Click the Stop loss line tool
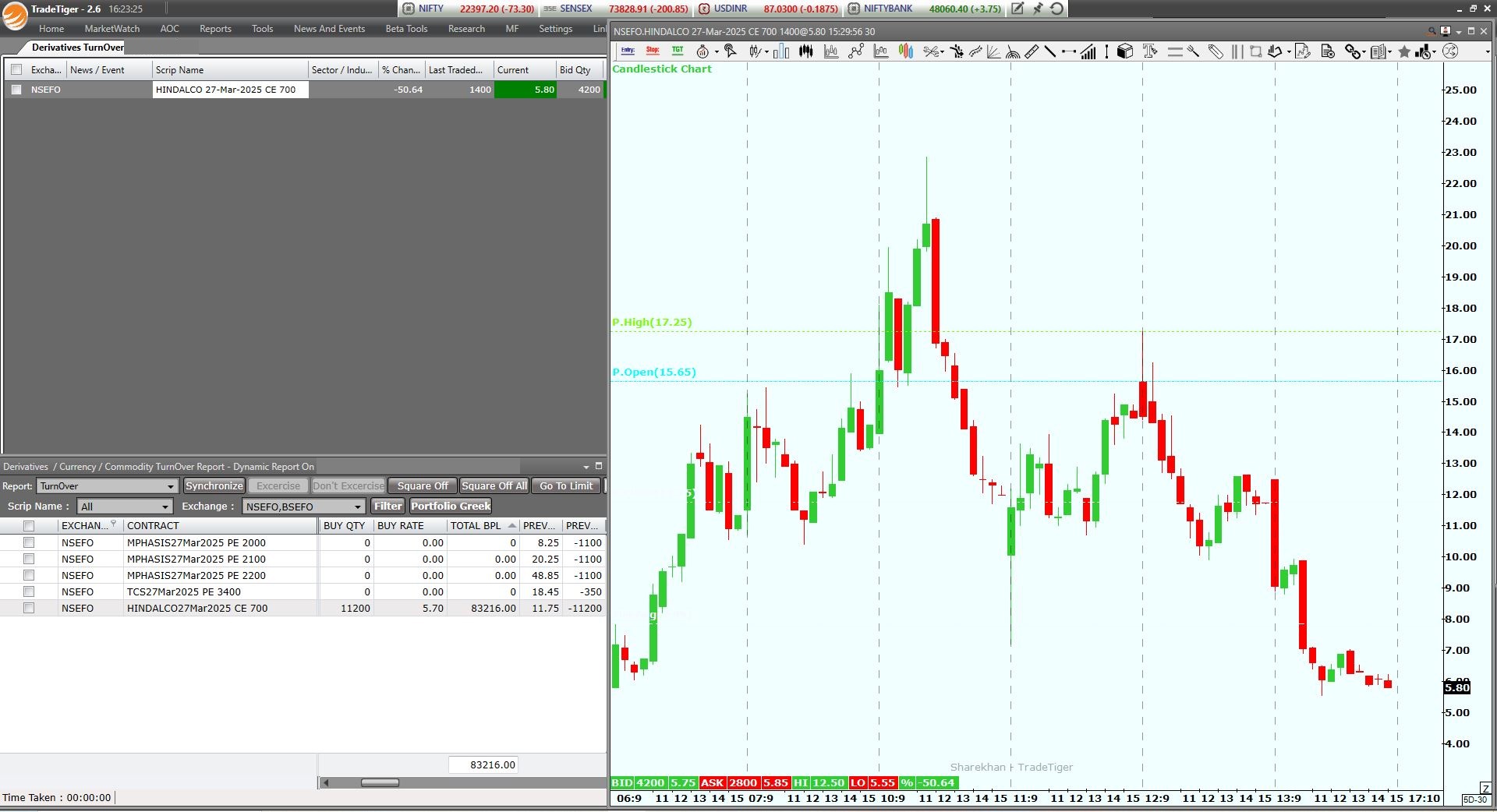The width and height of the screenshot is (1497, 812). [x=653, y=51]
